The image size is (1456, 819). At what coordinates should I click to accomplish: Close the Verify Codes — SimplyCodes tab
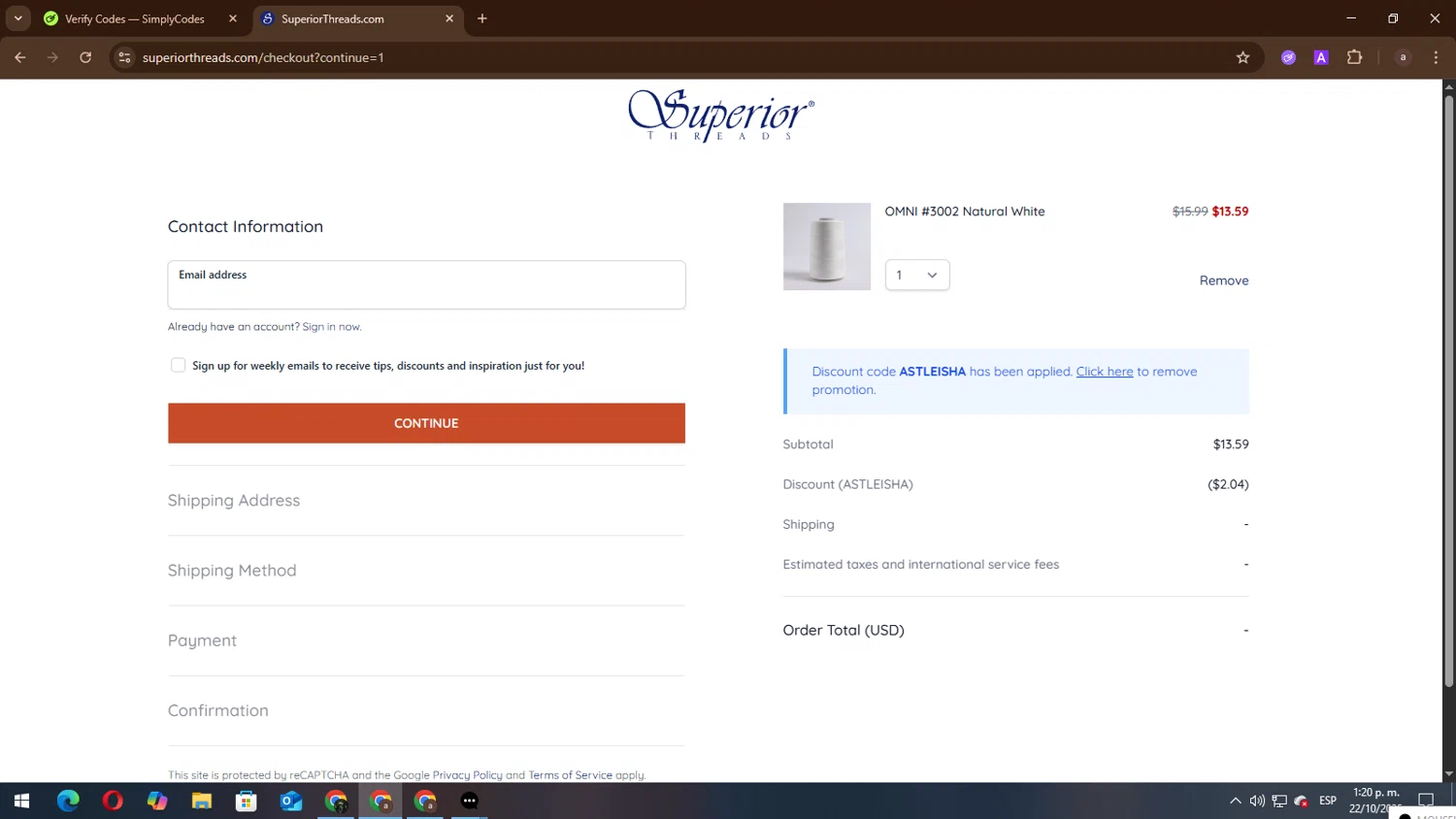pyautogui.click(x=233, y=18)
